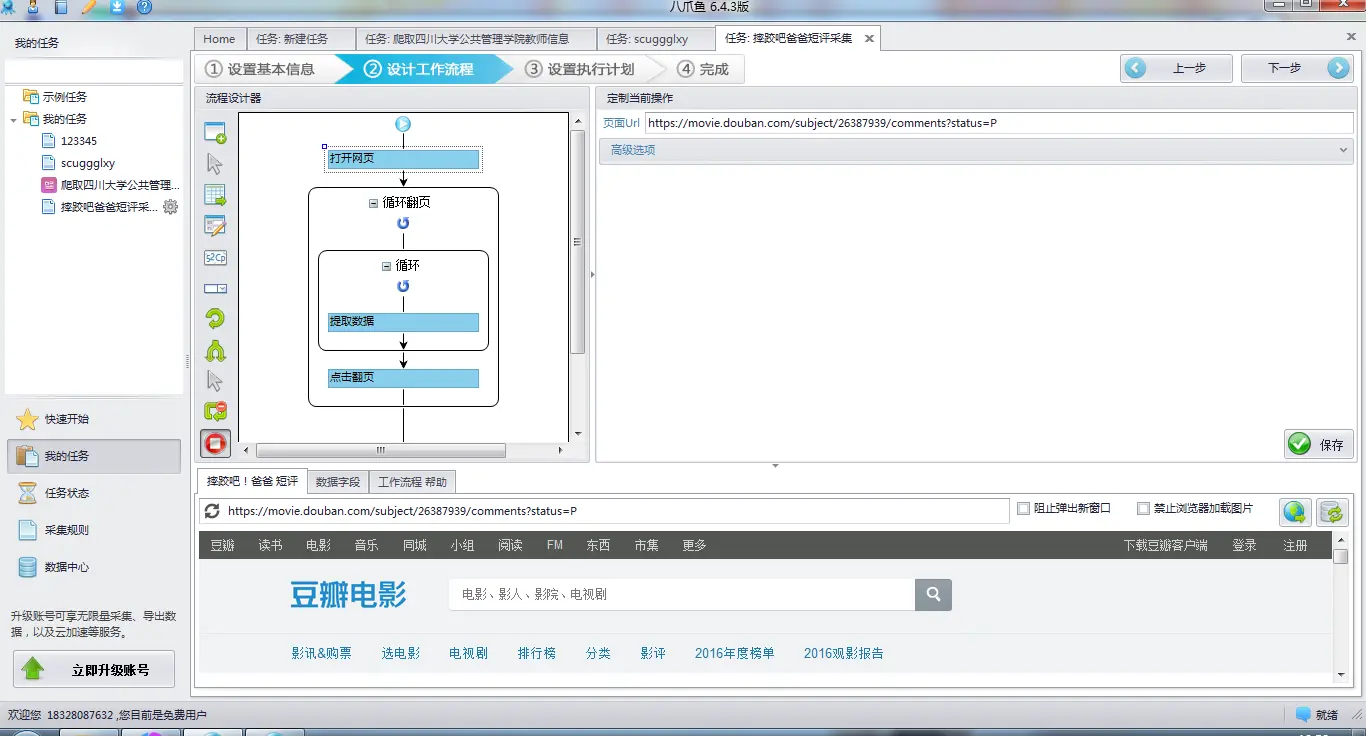Open the help question-mark icon in title bar
This screenshot has width=1366, height=736.
[x=144, y=7]
